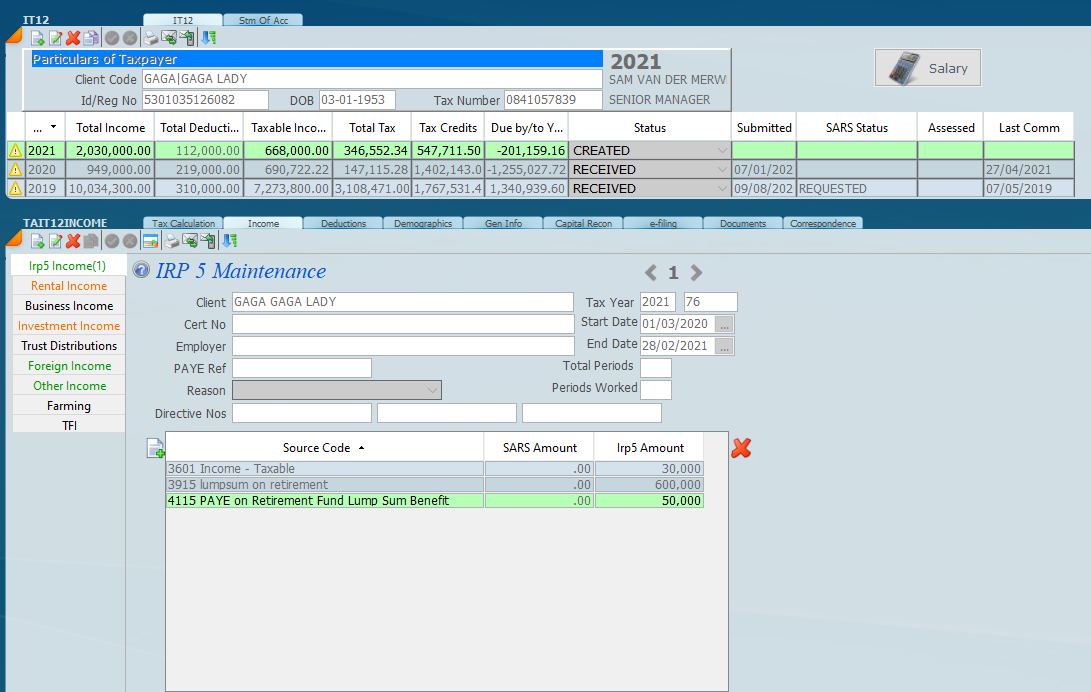Select the 3915 lumpsum on retirement row
Screen dimensions: 1091x692
tap(325, 484)
